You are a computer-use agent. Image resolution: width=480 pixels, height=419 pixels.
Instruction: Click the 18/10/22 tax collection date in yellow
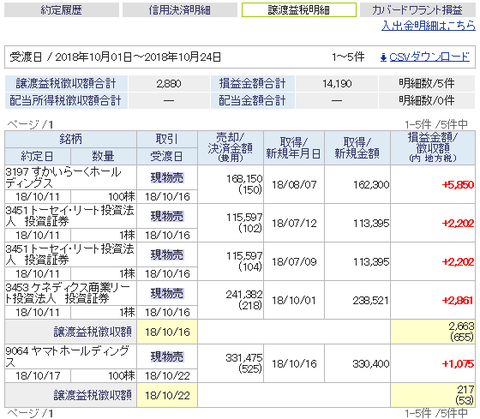coord(167,396)
